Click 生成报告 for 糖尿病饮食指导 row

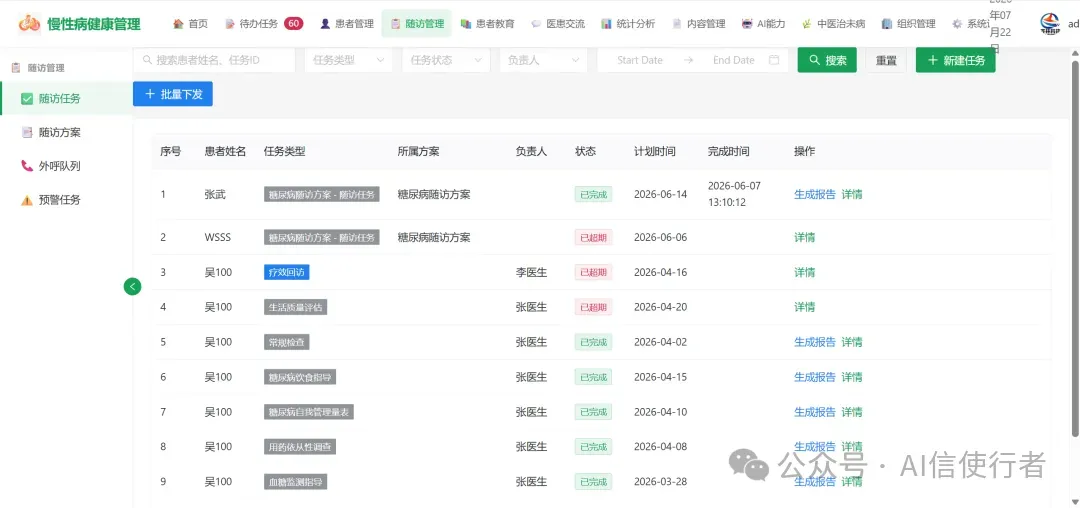[x=815, y=377]
